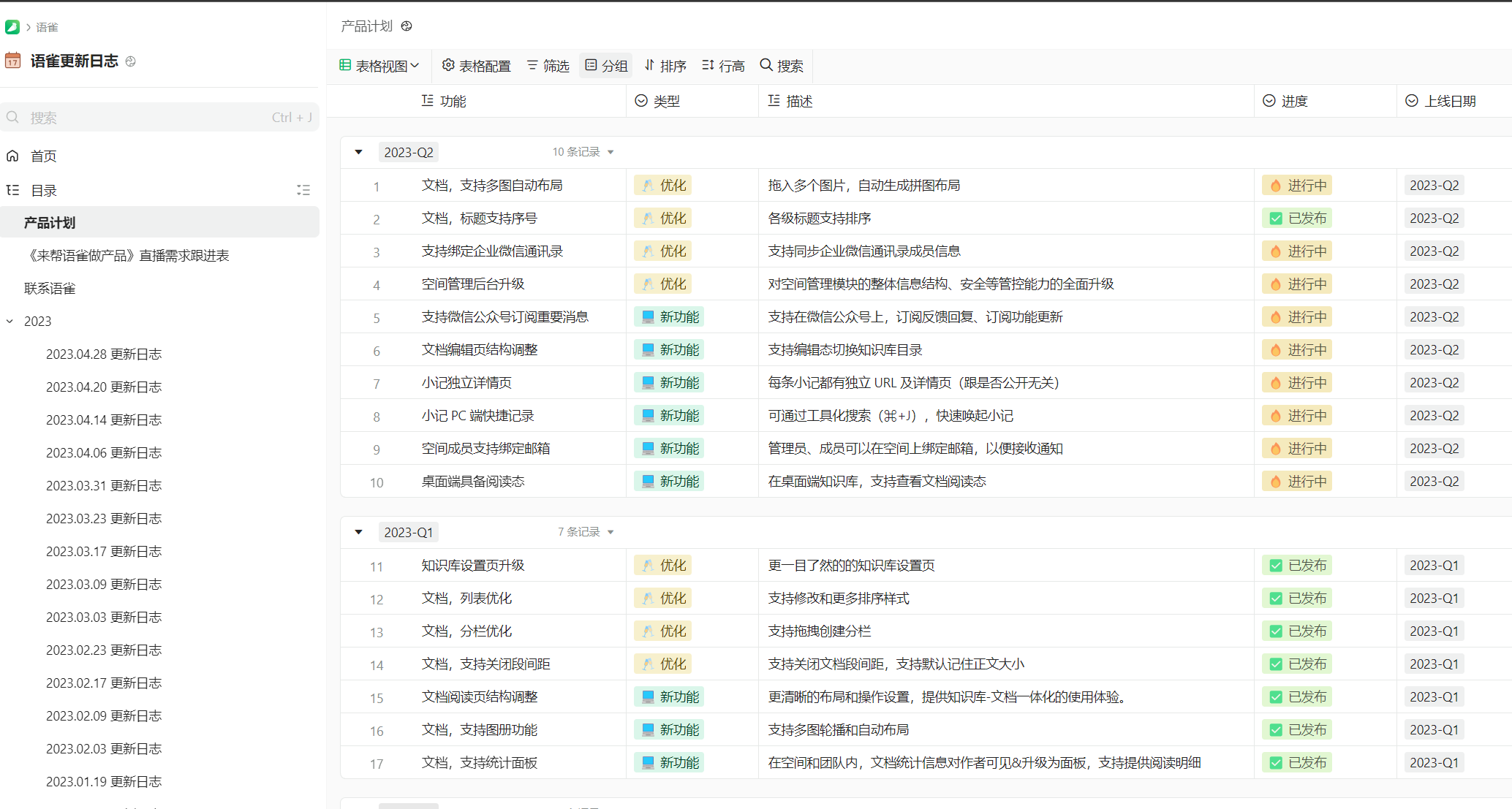Collapse the 2023 tree folder
The height and width of the screenshot is (809, 1512).
[10, 321]
